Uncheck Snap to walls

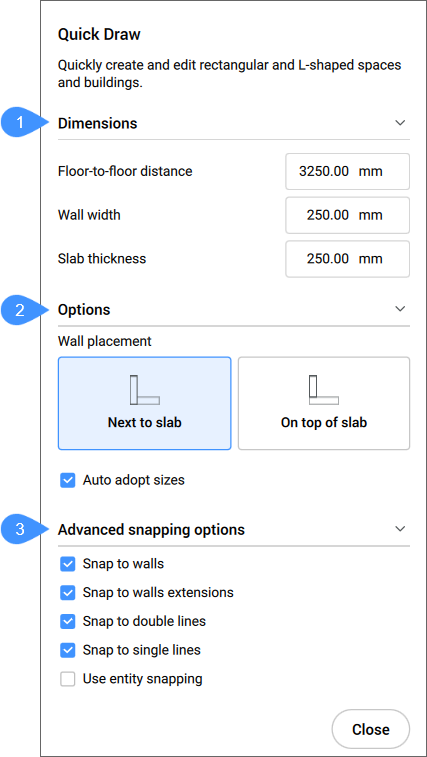pos(68,564)
